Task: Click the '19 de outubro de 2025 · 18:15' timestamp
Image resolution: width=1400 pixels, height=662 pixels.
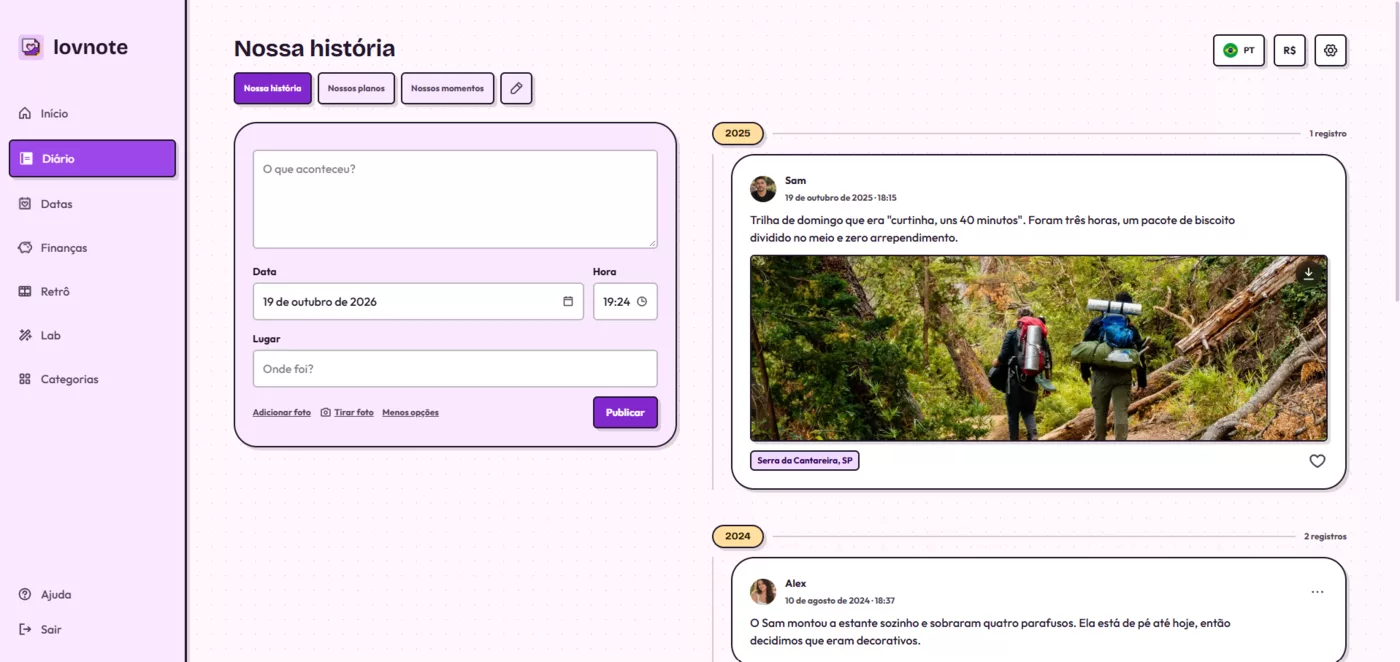Action: click(841, 198)
